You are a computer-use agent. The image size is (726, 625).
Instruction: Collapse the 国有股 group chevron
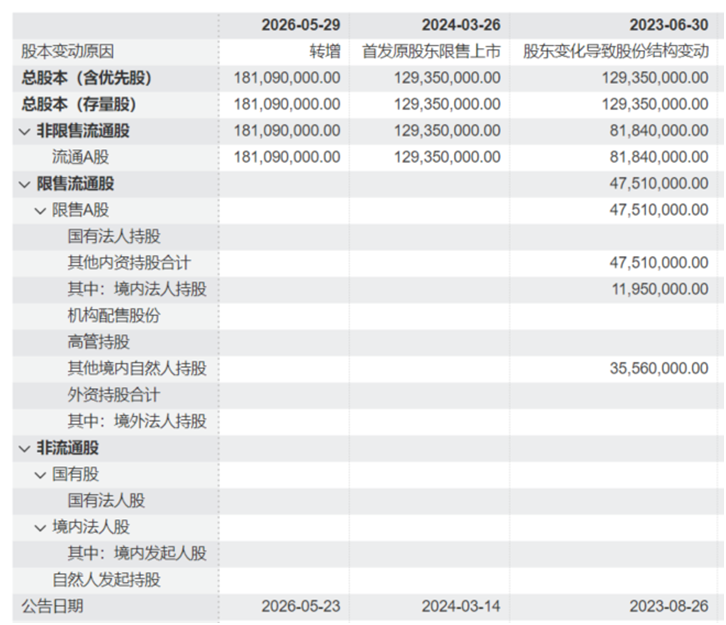[40, 475]
